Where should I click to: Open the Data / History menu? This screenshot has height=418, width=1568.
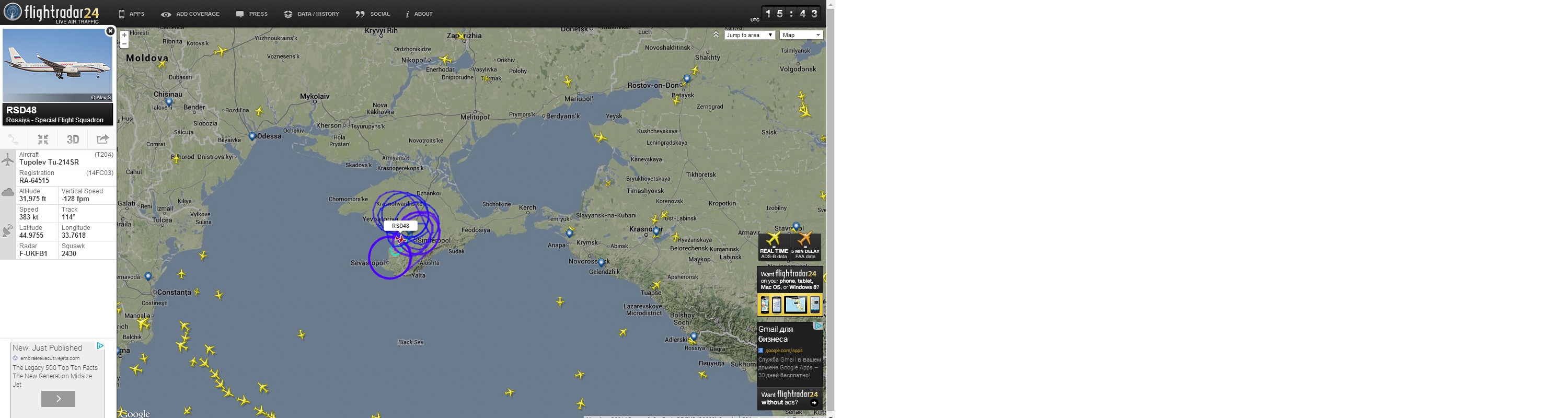coord(312,14)
